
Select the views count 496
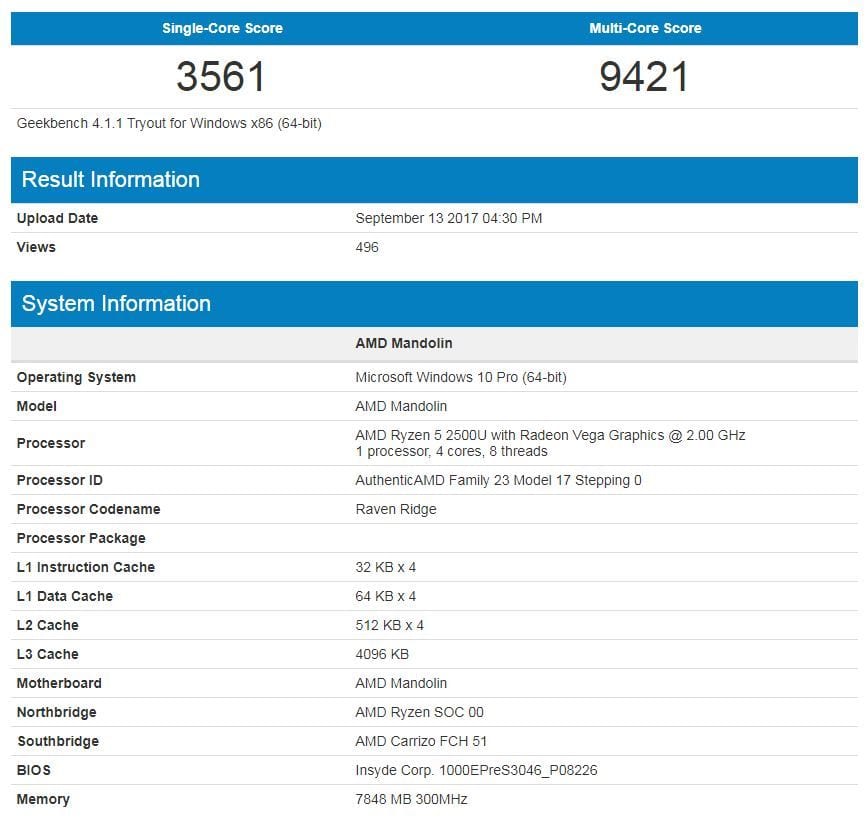tap(367, 247)
